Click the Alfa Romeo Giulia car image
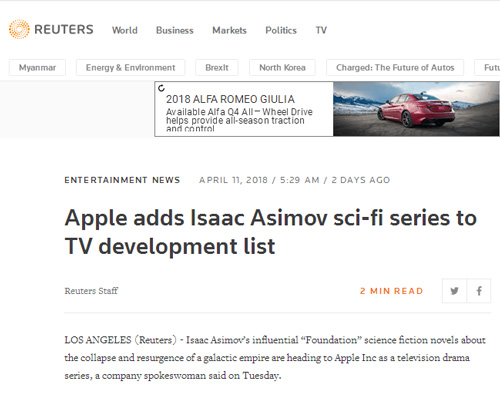The image size is (500, 393). coord(416,109)
